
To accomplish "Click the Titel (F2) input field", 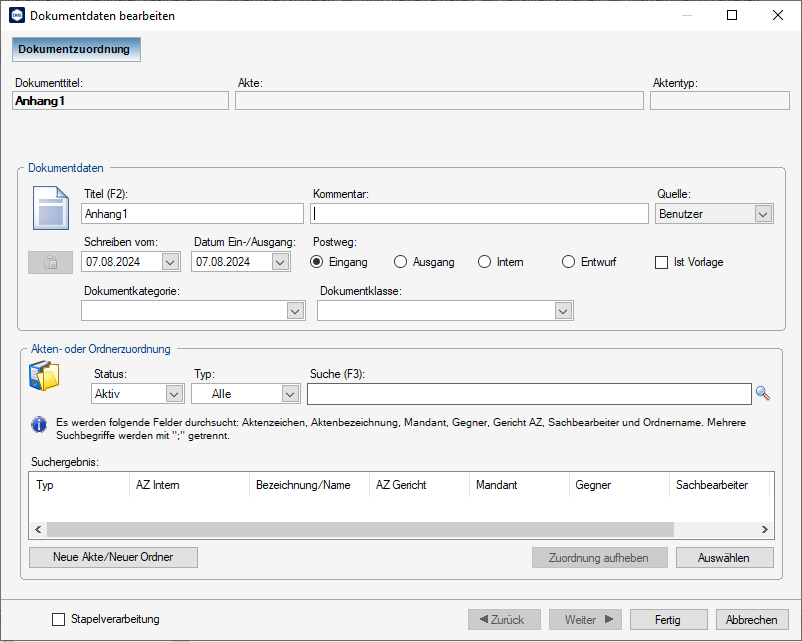I will coord(192,214).
